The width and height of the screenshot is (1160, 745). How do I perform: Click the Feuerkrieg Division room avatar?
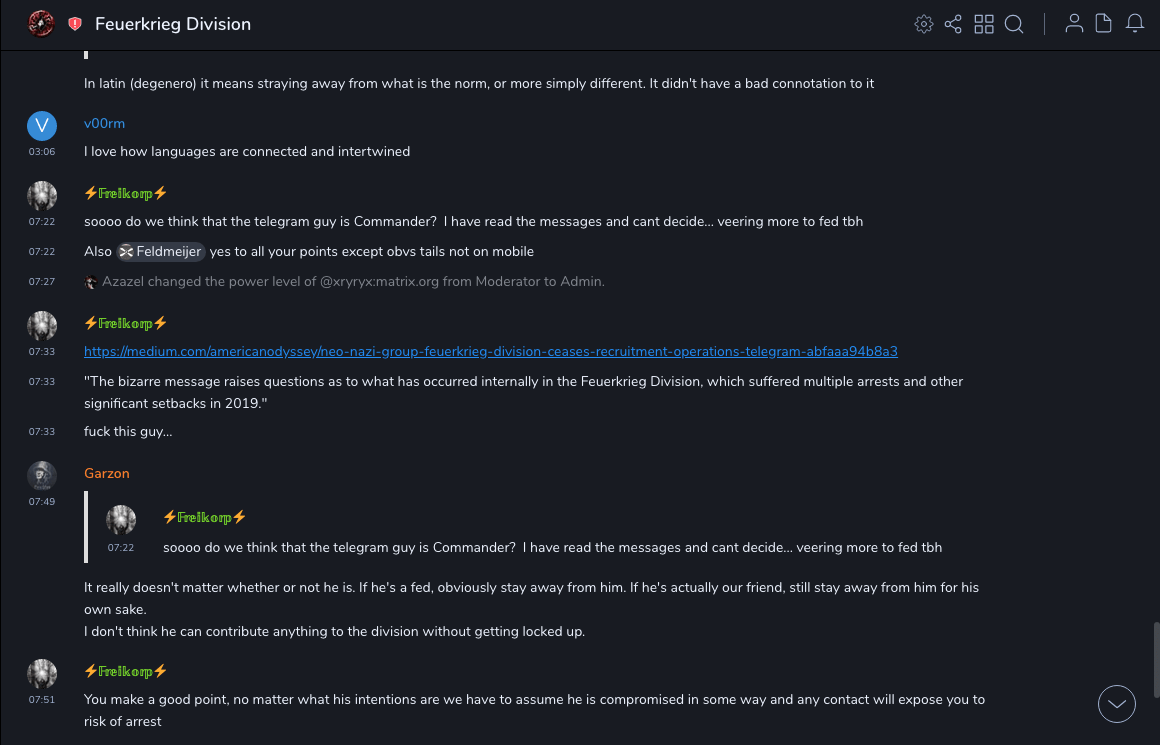[x=41, y=24]
